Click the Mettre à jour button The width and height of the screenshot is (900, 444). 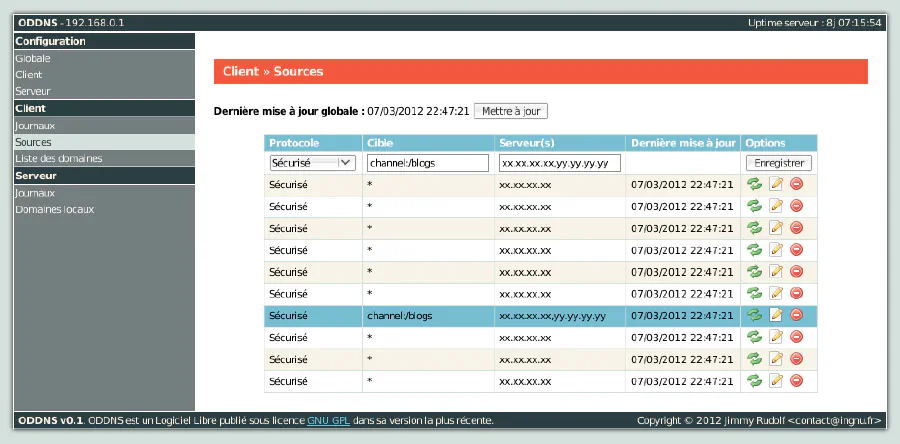[510, 111]
